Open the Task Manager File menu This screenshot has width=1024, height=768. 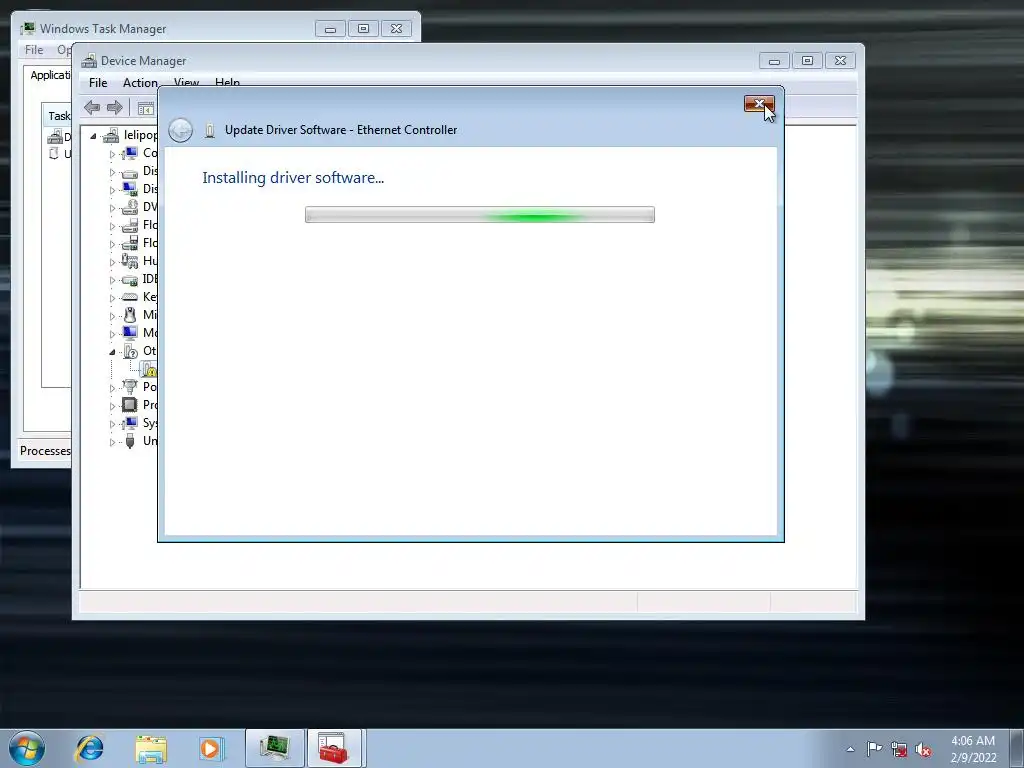click(34, 50)
